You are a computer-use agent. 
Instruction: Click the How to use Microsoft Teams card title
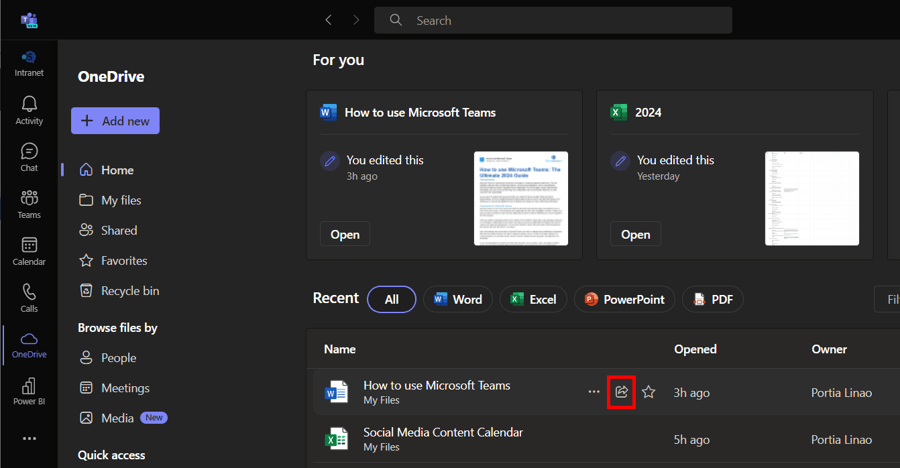click(420, 113)
